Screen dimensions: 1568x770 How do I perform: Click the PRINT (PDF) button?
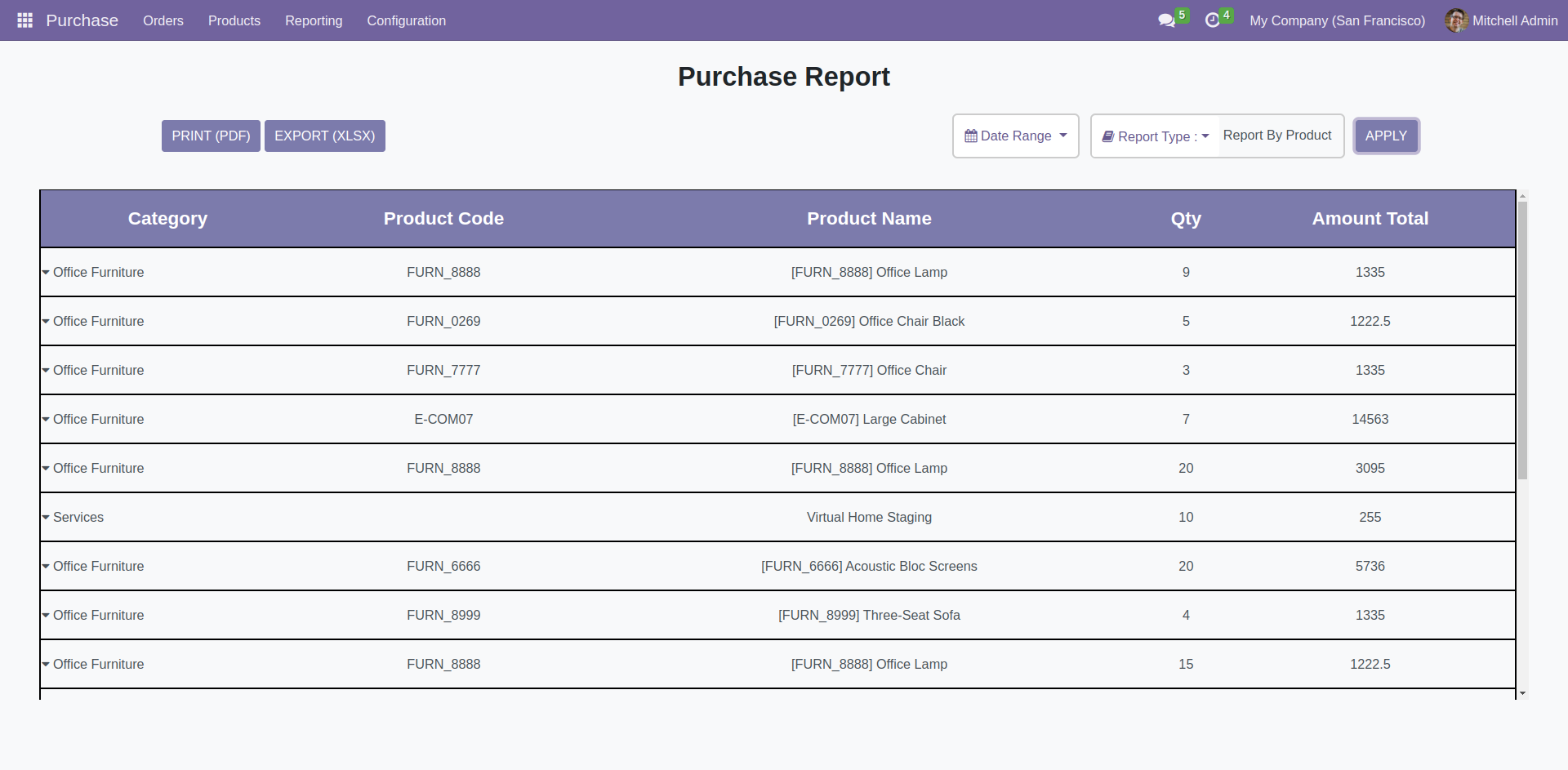211,136
